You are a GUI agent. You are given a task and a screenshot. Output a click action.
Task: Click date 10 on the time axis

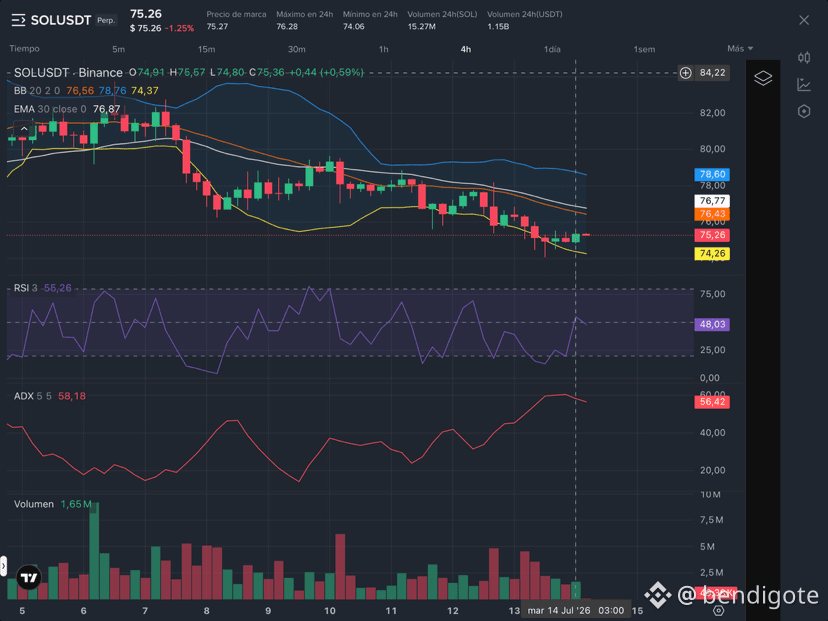(x=330, y=611)
